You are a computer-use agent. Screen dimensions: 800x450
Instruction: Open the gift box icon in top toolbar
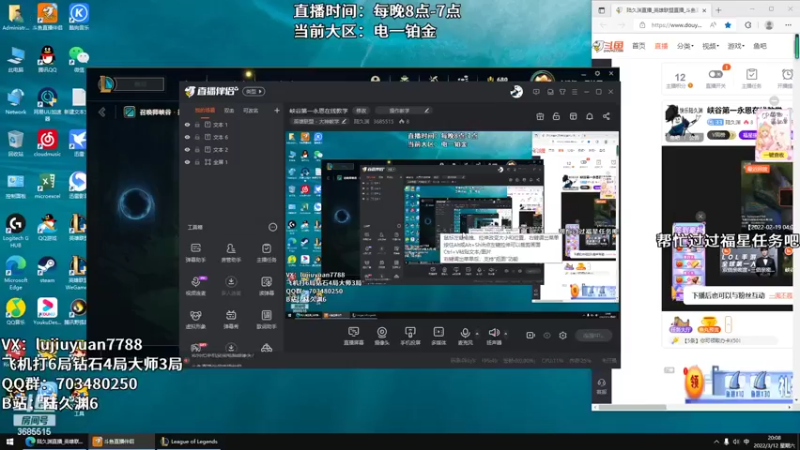540,116
